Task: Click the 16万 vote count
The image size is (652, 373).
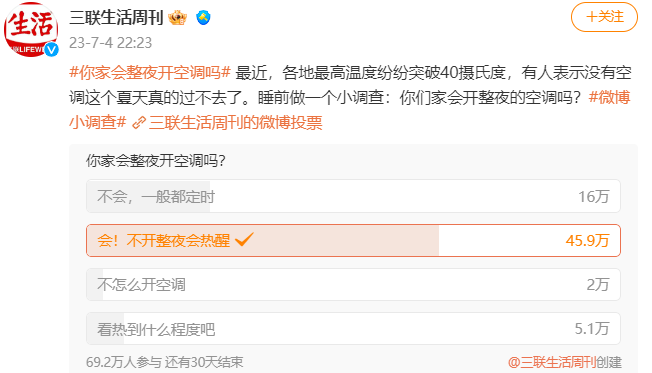Action: [x=594, y=196]
